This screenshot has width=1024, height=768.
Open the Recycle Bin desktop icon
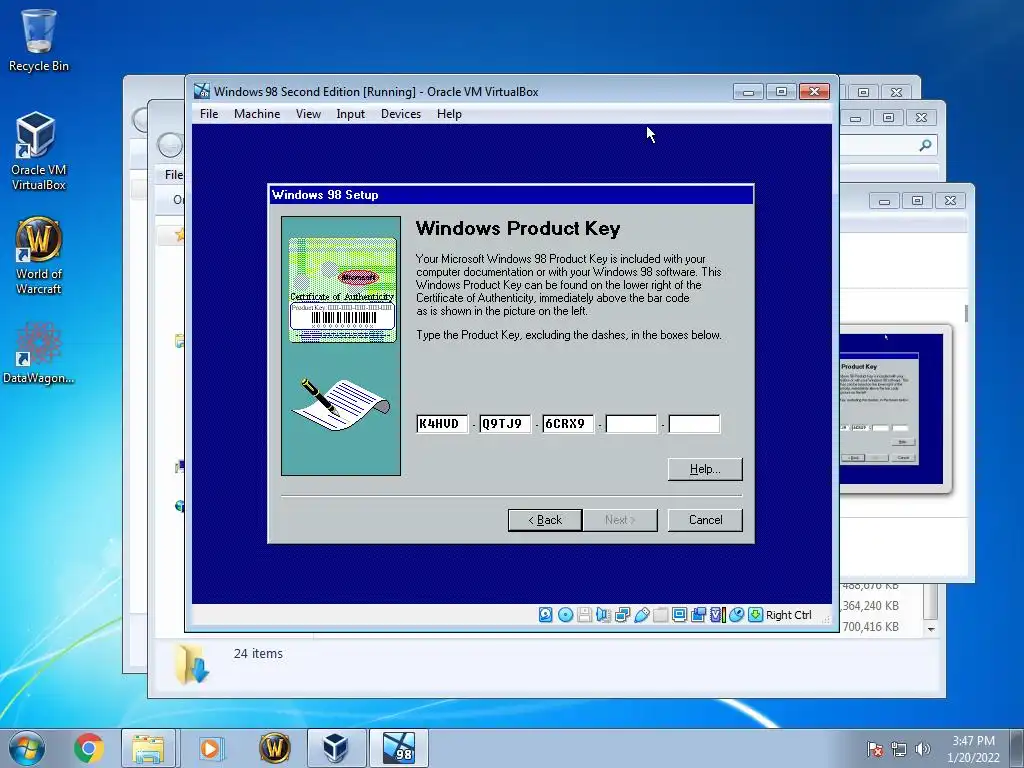(x=39, y=40)
